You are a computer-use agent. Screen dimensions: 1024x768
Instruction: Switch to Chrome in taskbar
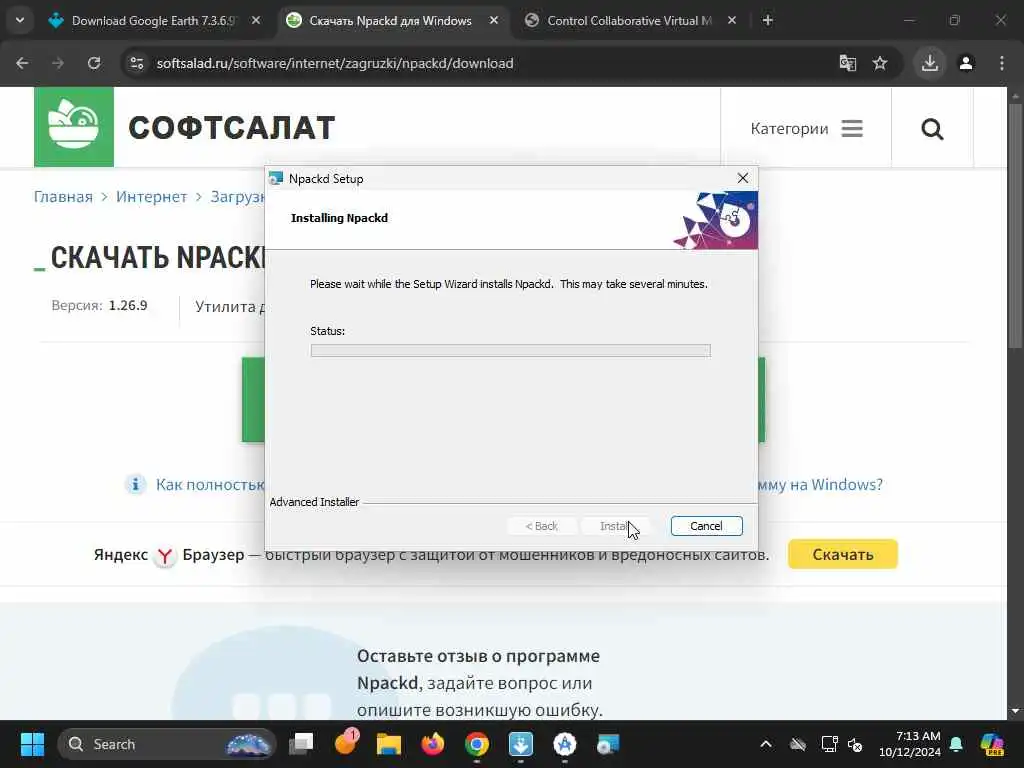coord(477,744)
